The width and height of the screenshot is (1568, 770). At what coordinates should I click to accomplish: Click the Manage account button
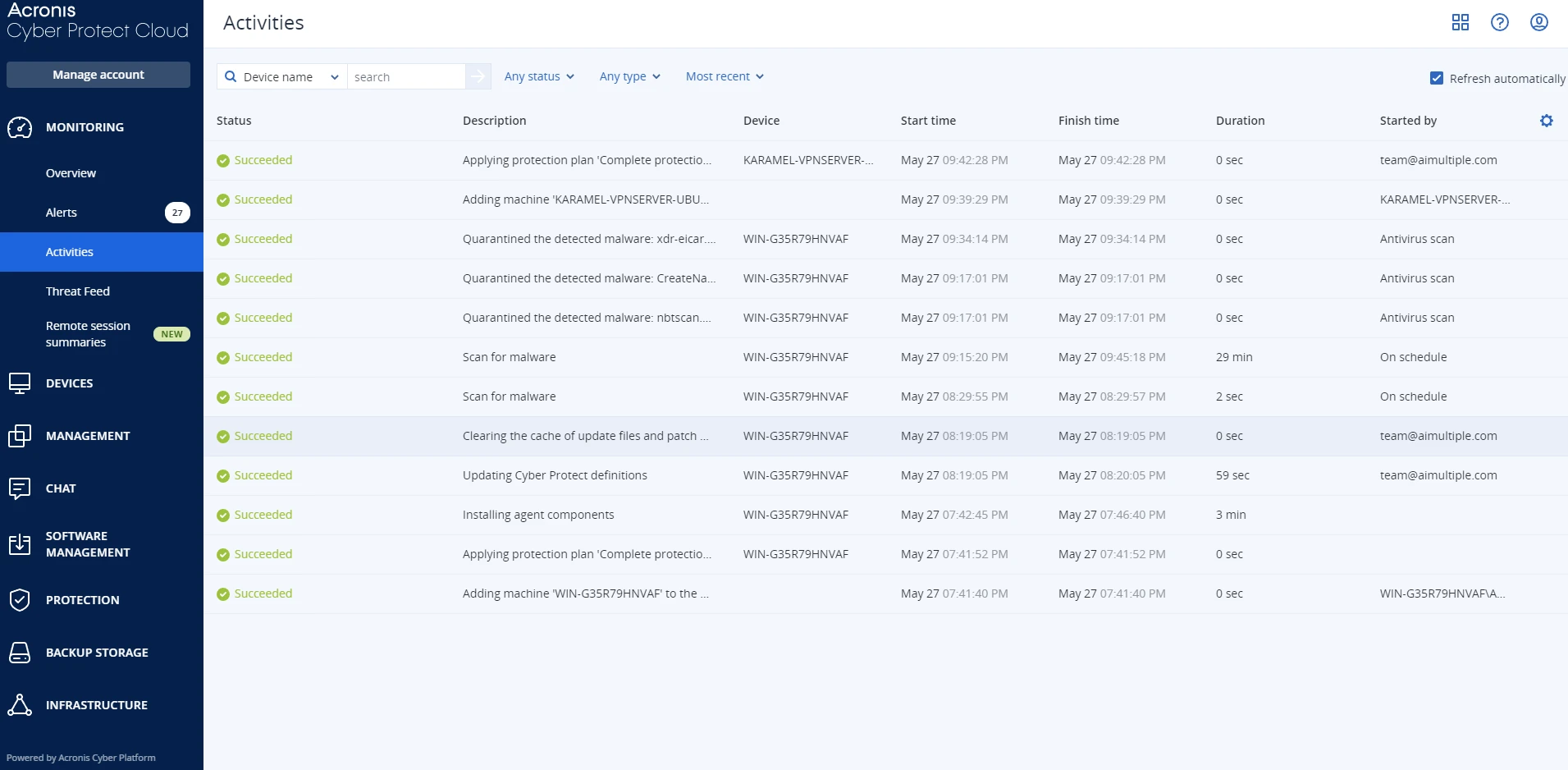(98, 75)
